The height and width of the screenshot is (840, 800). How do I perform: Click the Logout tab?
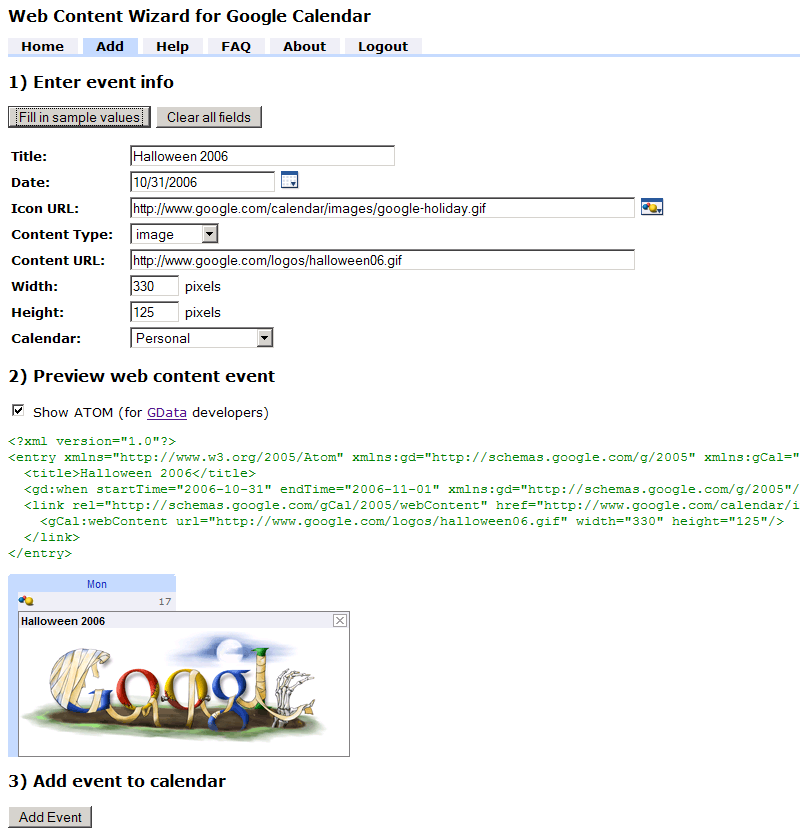[383, 47]
